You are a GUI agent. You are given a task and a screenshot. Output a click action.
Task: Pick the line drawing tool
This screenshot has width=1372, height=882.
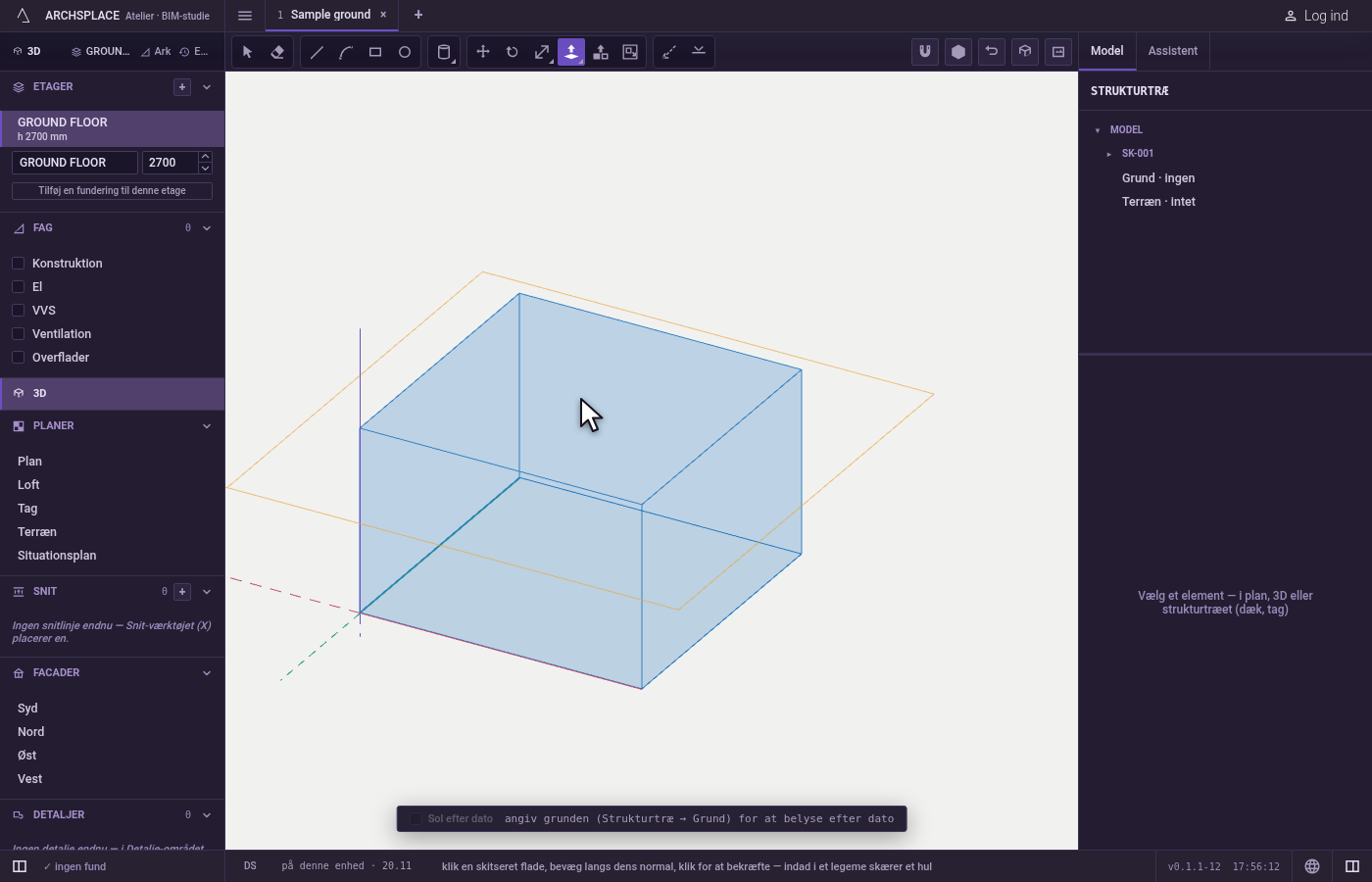[x=317, y=52]
